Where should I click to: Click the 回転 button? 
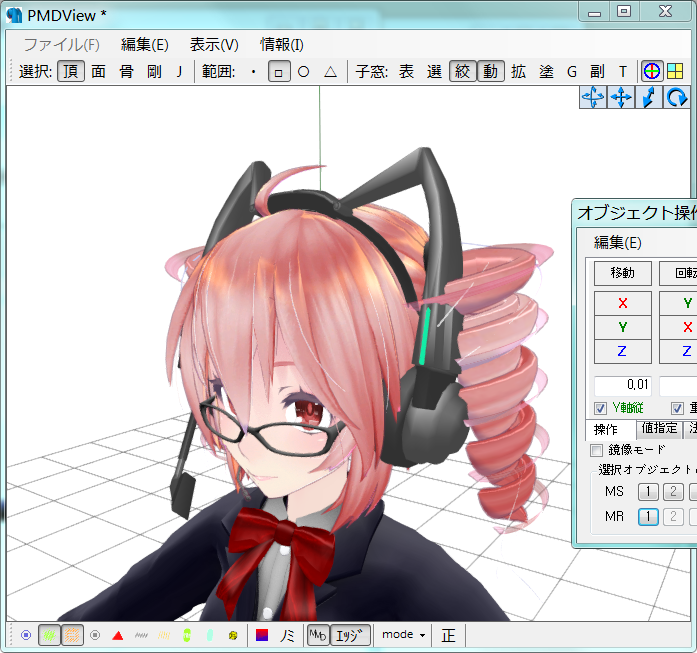(678, 273)
